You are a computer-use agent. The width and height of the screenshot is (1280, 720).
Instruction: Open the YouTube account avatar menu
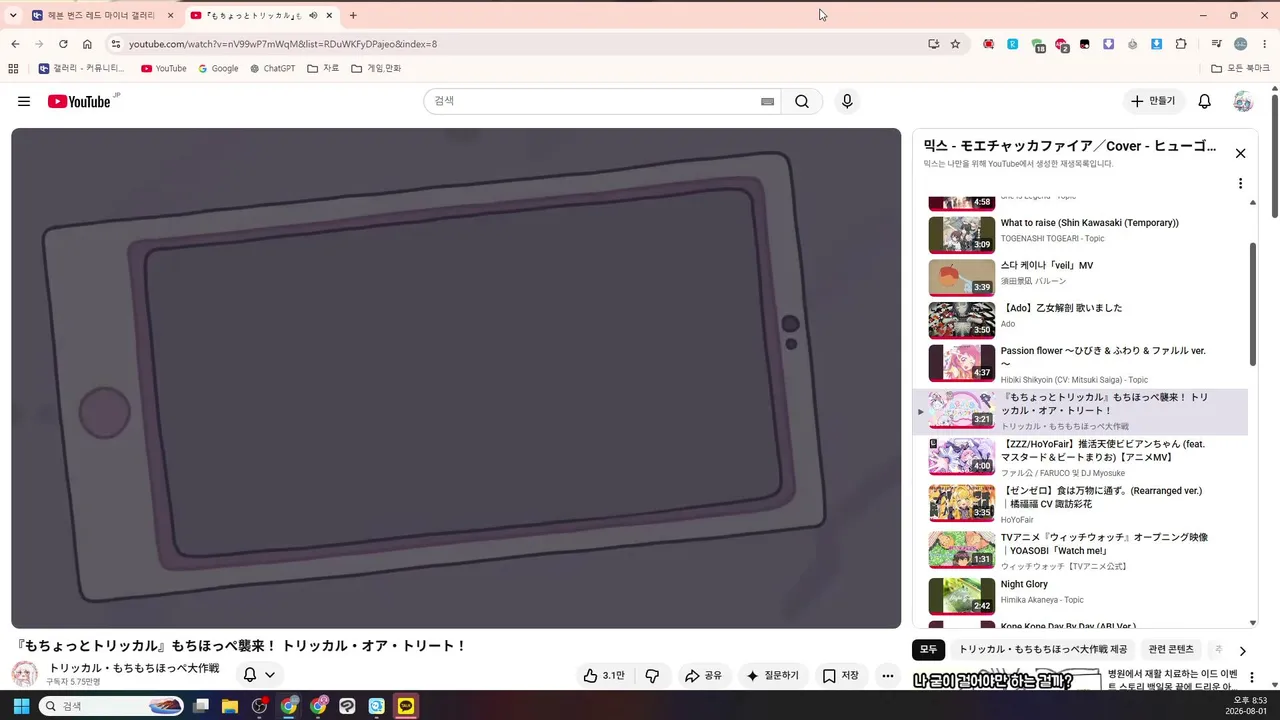click(x=1243, y=101)
